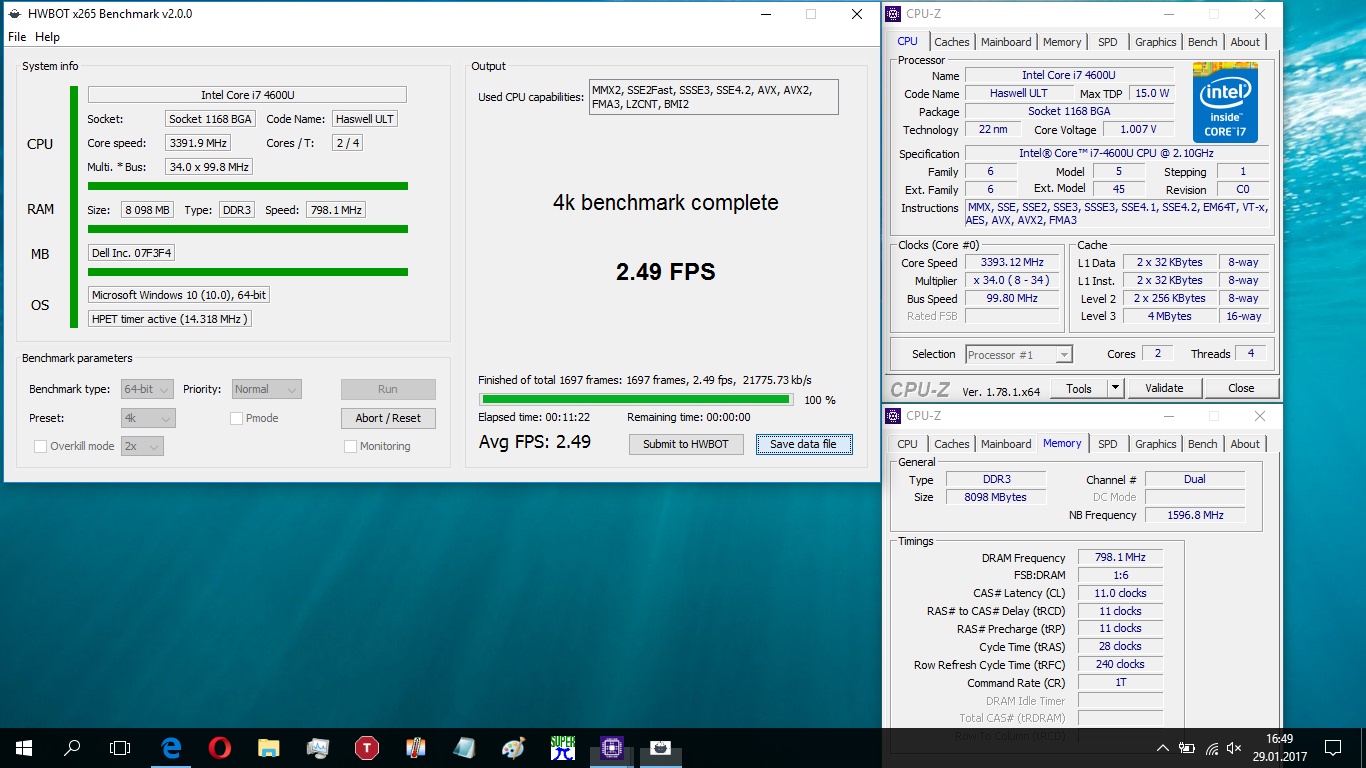Open Help menu in HWBOT x265
The width and height of the screenshot is (1366, 768).
tap(47, 37)
